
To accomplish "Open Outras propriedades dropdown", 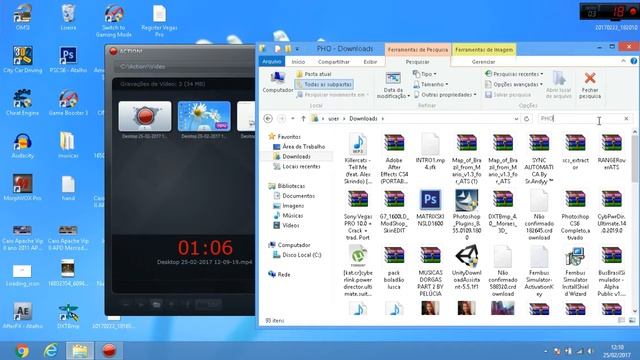I will click(445, 95).
